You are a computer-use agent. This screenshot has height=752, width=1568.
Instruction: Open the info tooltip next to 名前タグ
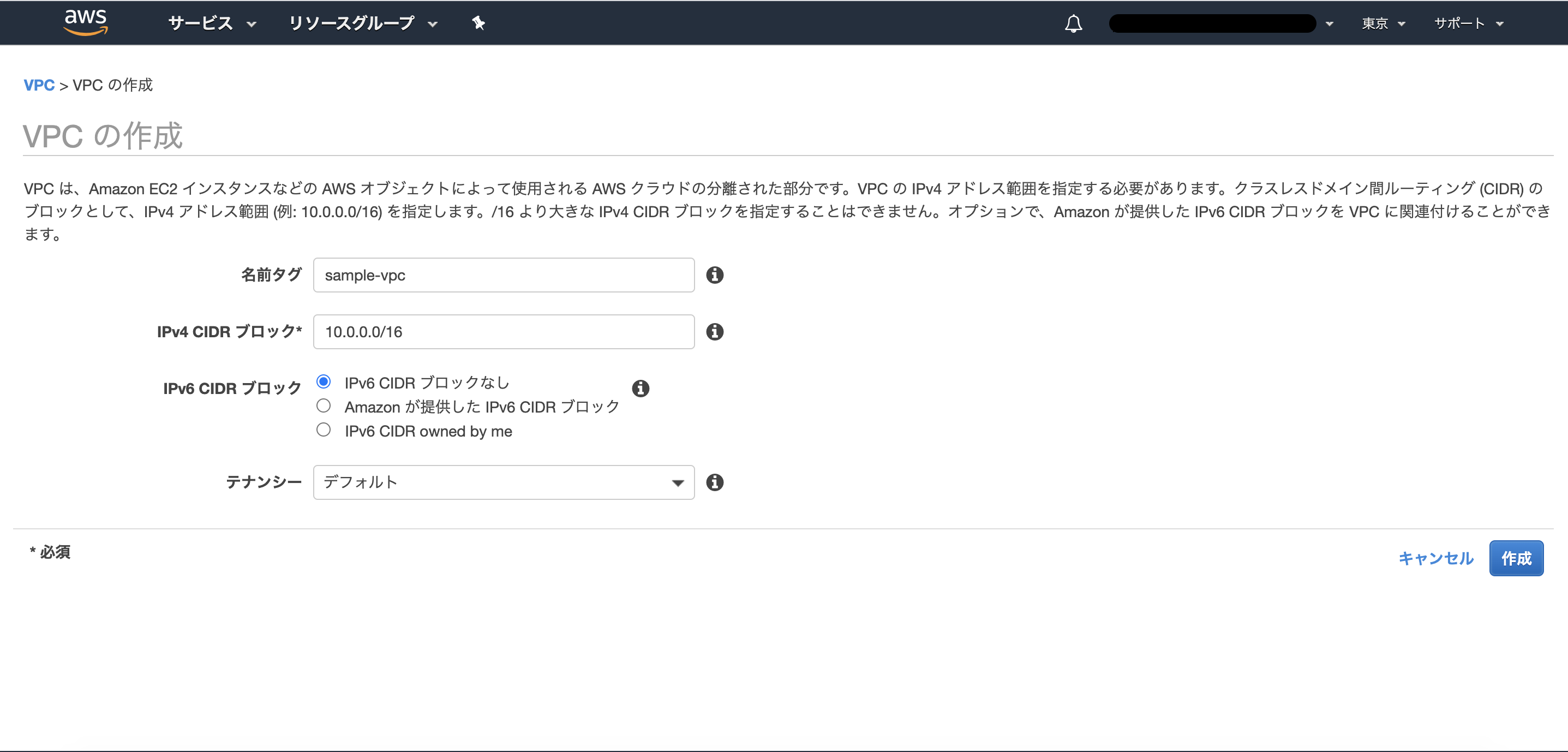(x=715, y=274)
